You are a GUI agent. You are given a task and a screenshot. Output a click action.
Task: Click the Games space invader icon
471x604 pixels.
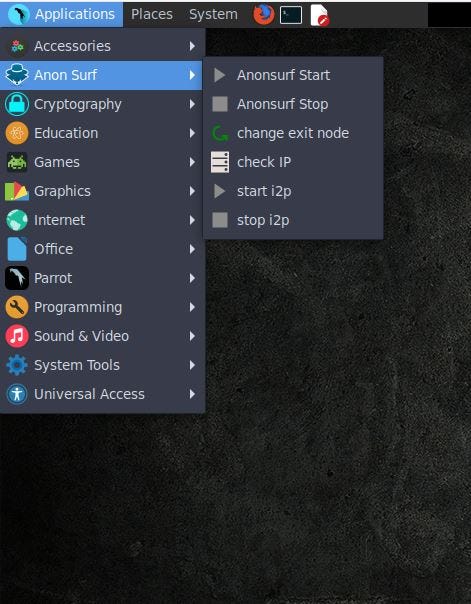pos(17,162)
